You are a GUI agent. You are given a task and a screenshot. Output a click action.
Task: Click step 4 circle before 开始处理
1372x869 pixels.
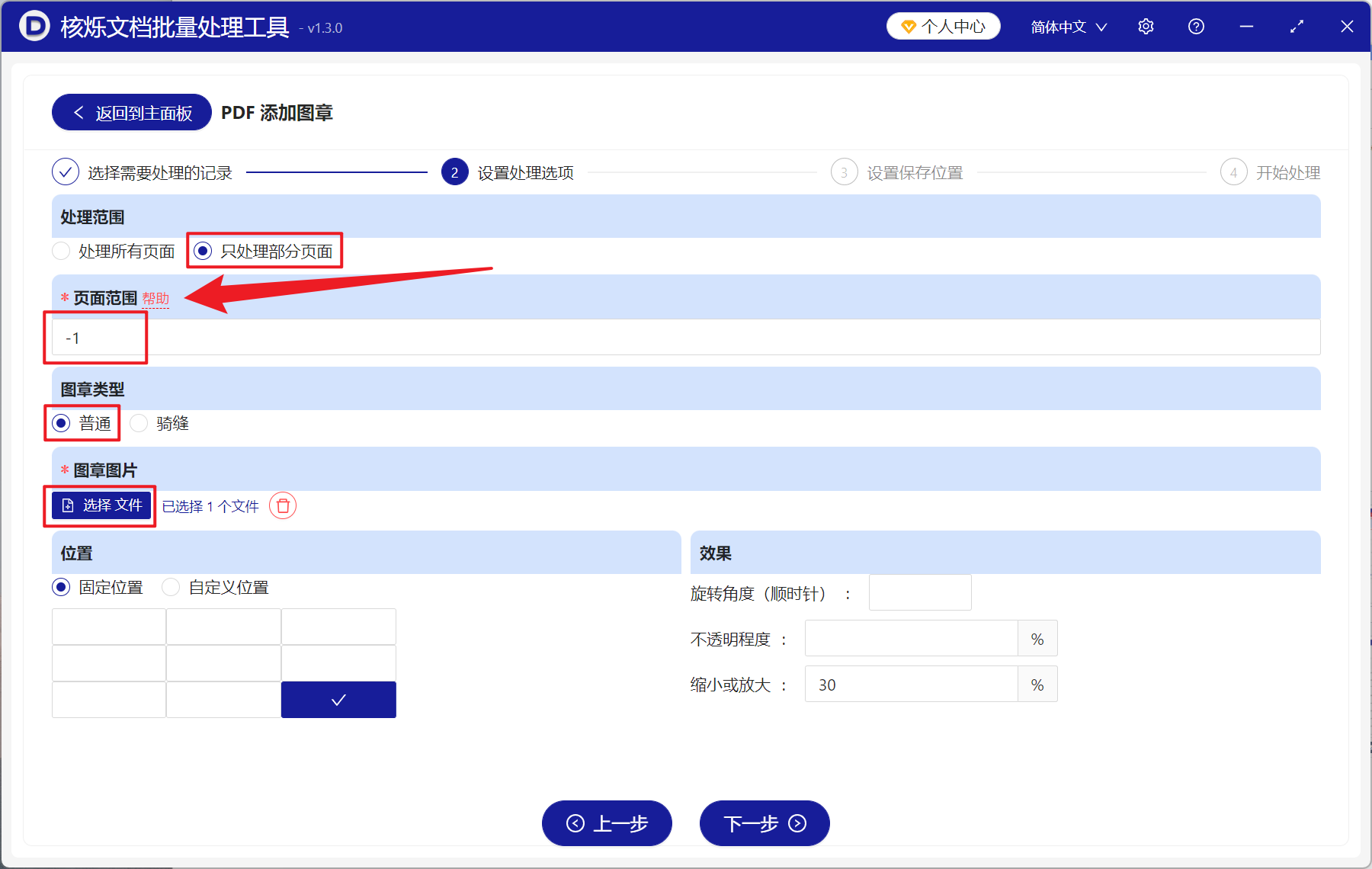[1233, 172]
